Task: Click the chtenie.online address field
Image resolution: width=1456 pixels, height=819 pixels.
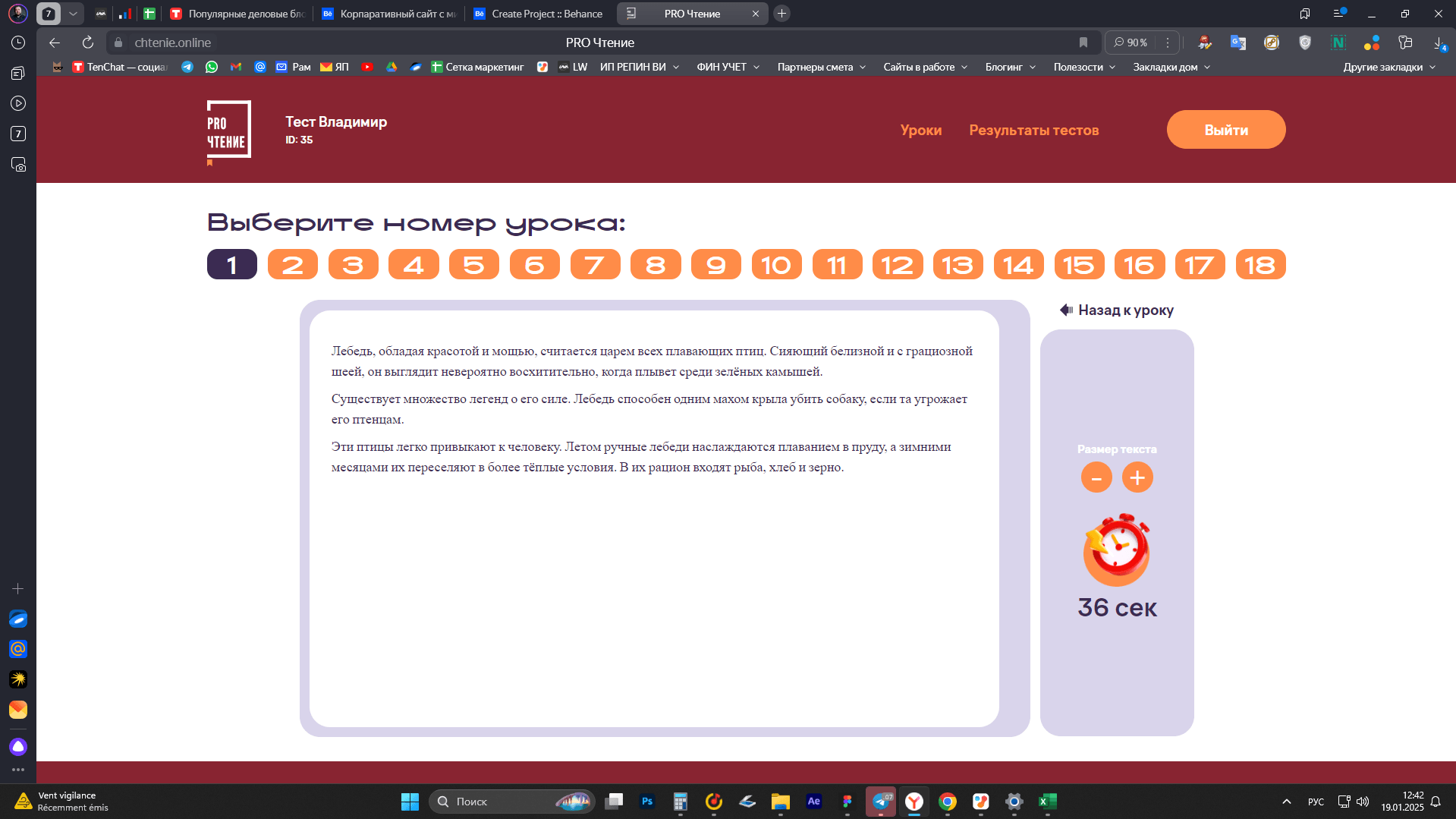Action: (x=172, y=43)
